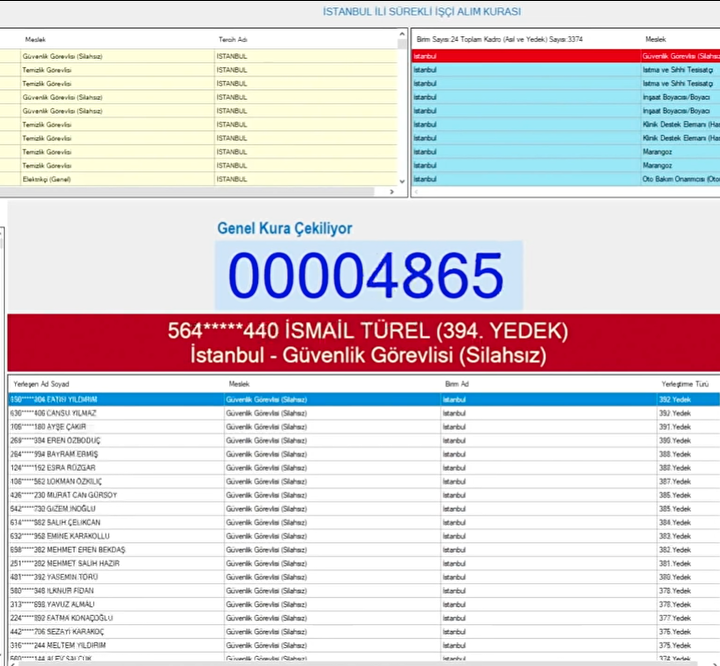
Task: Sort by the Tercih Adı column header
Action: coord(233,40)
